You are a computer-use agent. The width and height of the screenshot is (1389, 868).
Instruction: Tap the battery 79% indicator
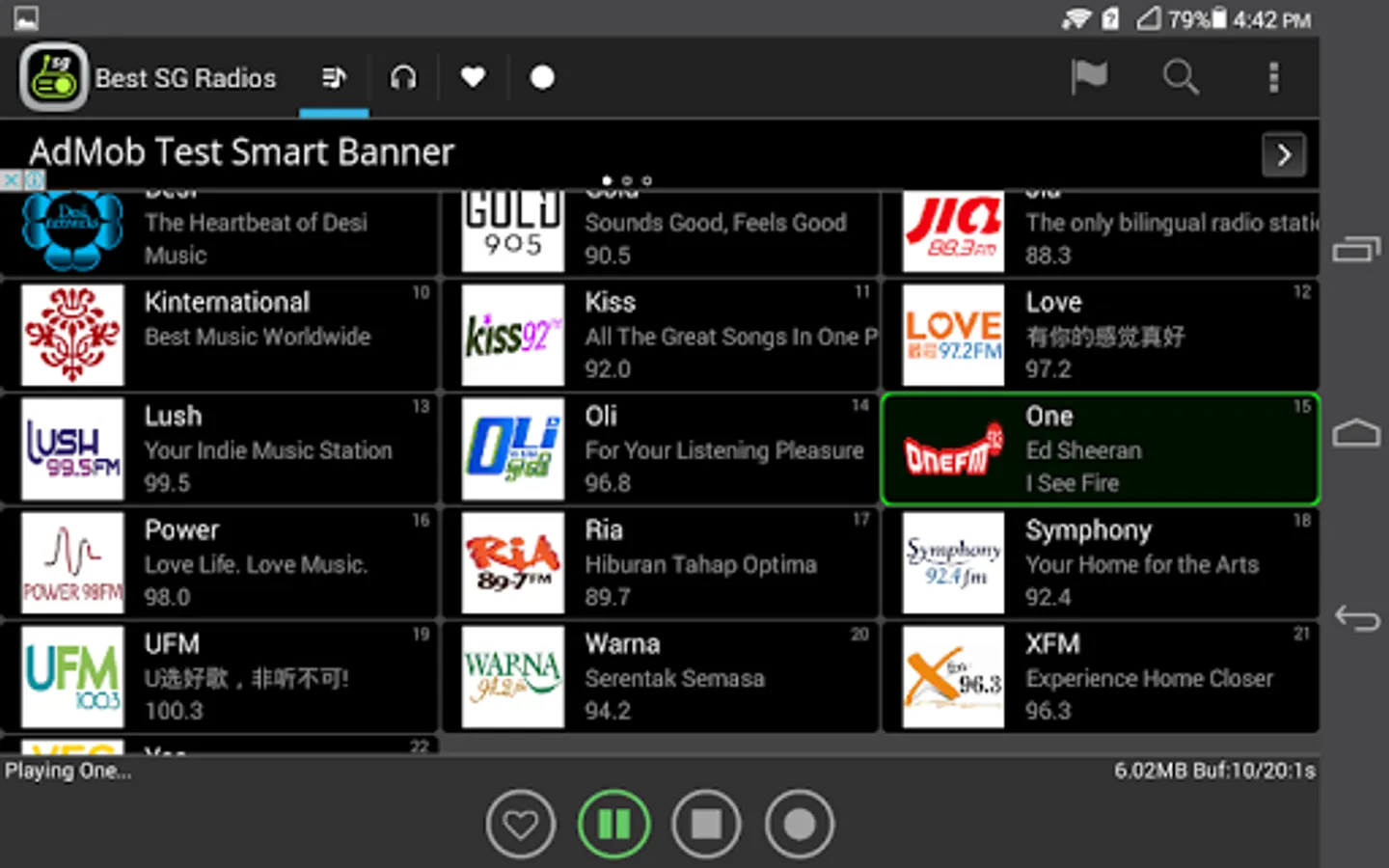click(1197, 19)
